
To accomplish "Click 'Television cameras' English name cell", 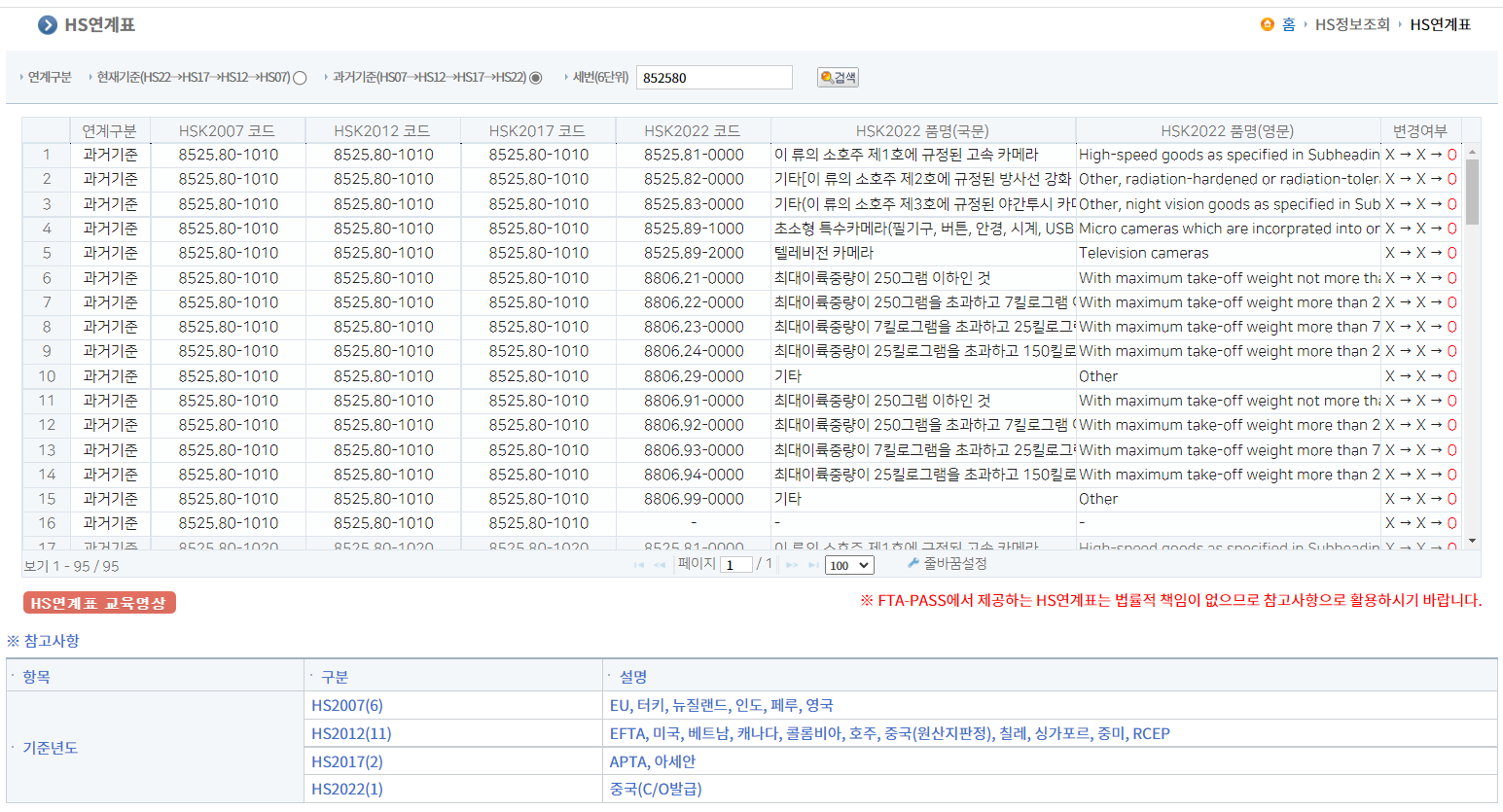I will pyautogui.click(x=1228, y=253).
